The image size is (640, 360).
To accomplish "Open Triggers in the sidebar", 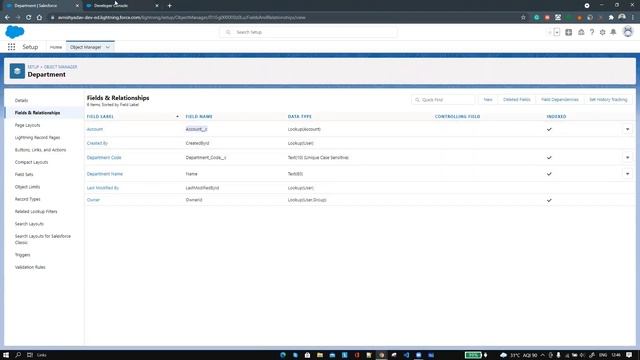I will point(22,255).
